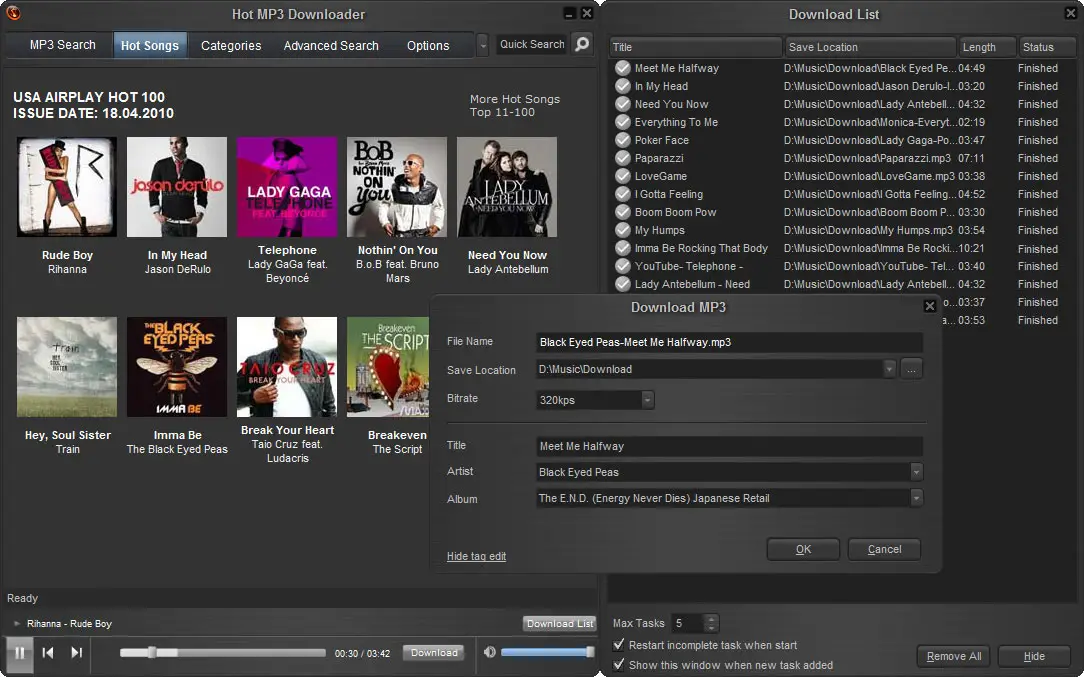Screen dimensions: 1084x677
Task: Click the checkmark icon beside LoveGame
Action: click(x=623, y=176)
